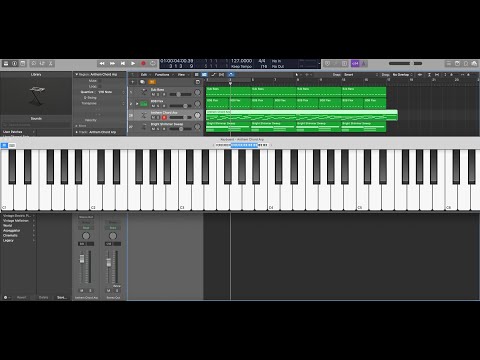Expand the 808 track stack disclosure triangle
480x360 pixels.
click(x=137, y=104)
